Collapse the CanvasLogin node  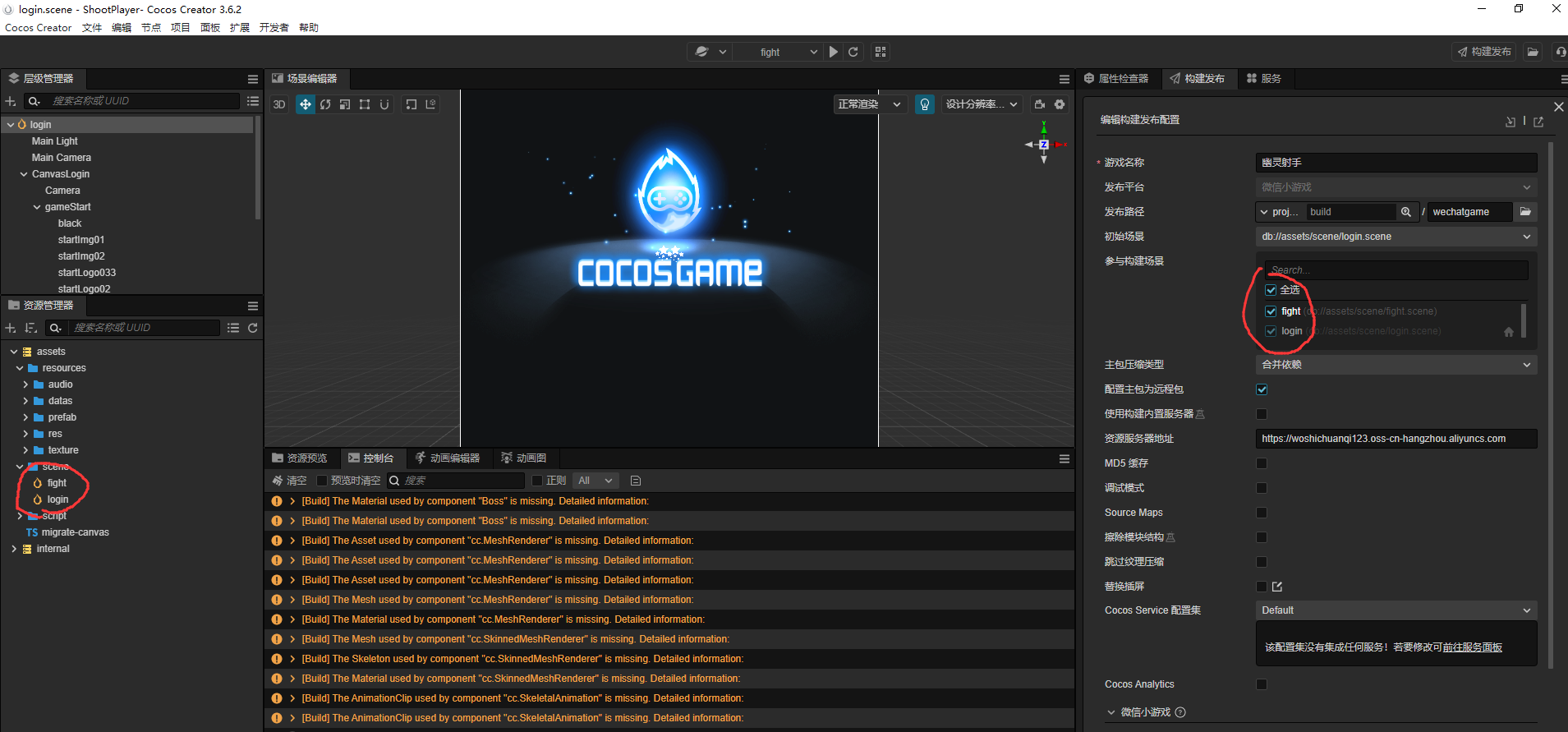24,174
